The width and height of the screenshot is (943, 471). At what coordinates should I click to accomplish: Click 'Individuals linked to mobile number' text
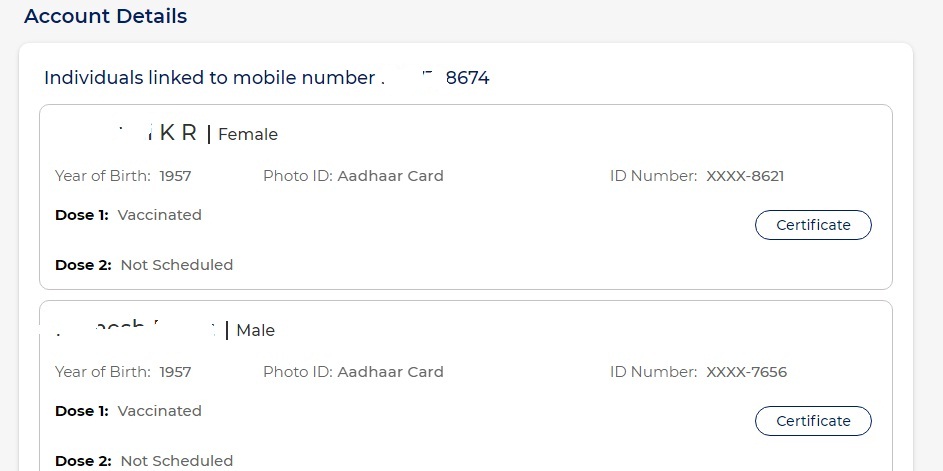pos(209,77)
